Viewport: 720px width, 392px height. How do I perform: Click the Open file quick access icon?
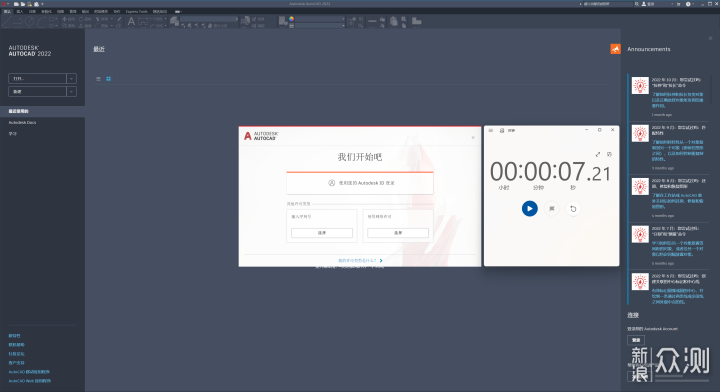(22, 4)
